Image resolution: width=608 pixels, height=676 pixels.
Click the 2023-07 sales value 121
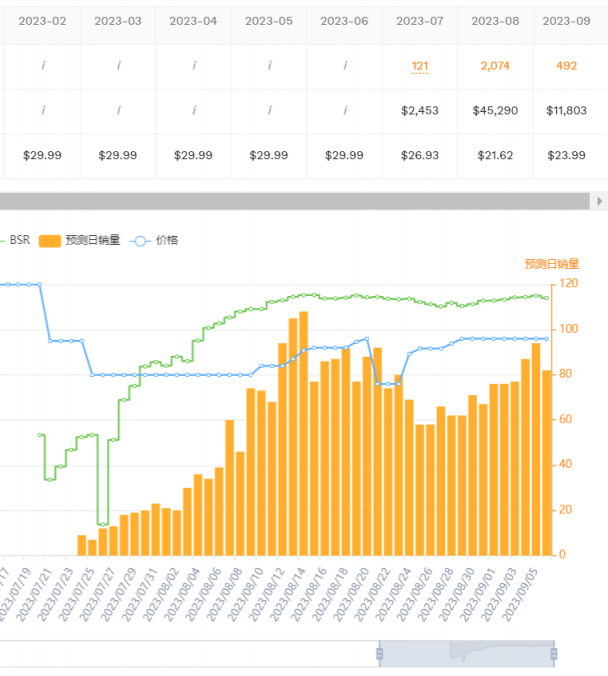pyautogui.click(x=420, y=66)
